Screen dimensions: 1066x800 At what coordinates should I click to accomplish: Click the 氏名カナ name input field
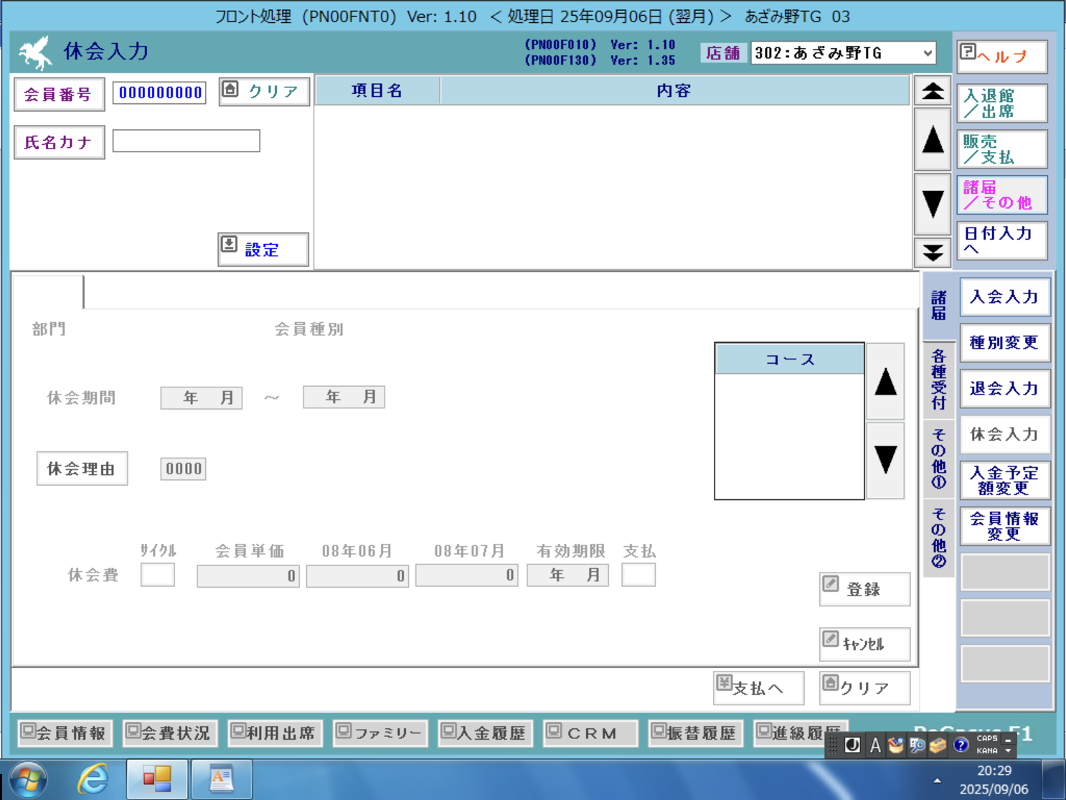coord(186,142)
